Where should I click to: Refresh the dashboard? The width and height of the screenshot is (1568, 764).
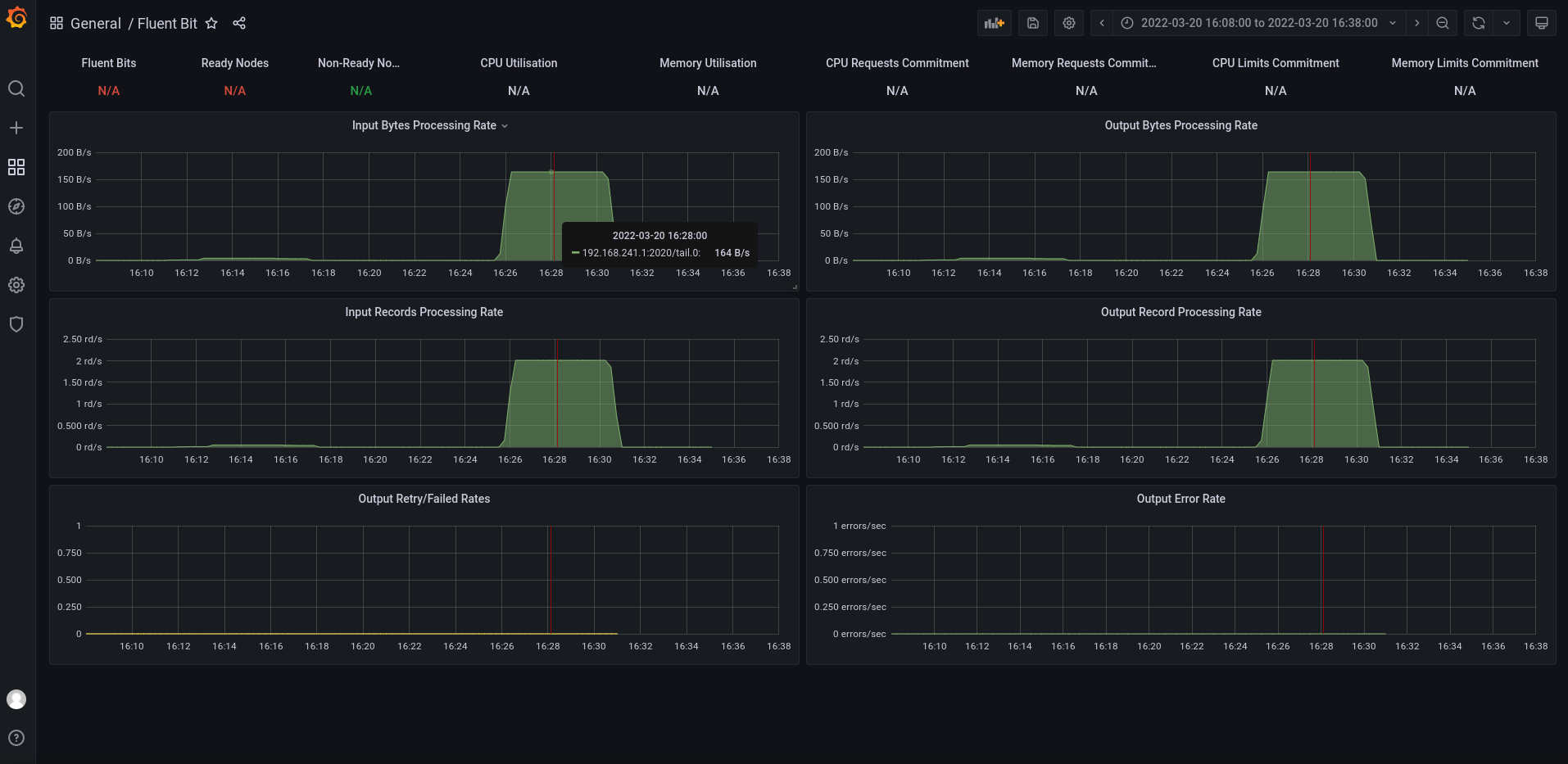[1479, 23]
